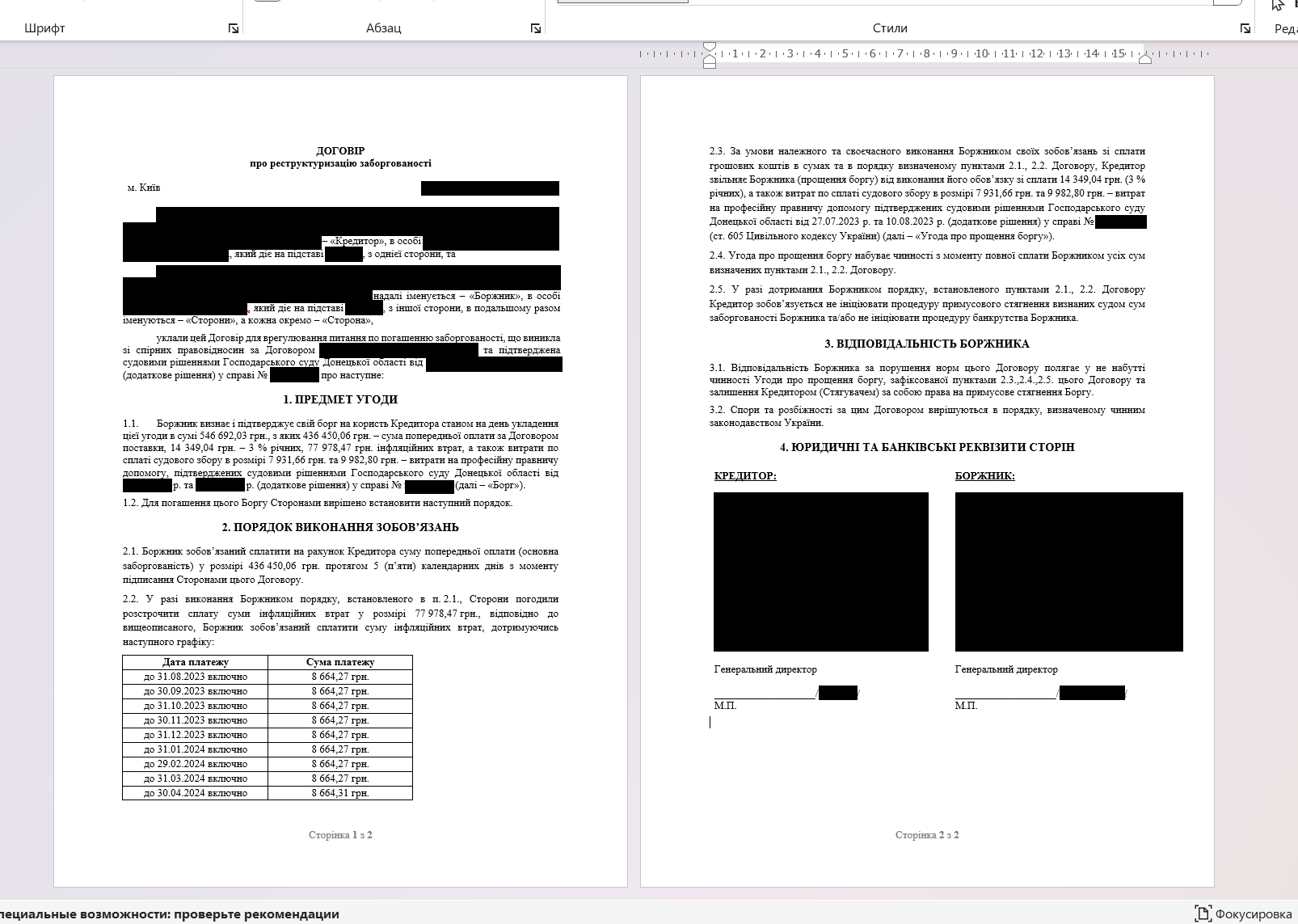Click footer "Сторінка 2 з 2"

927,835
